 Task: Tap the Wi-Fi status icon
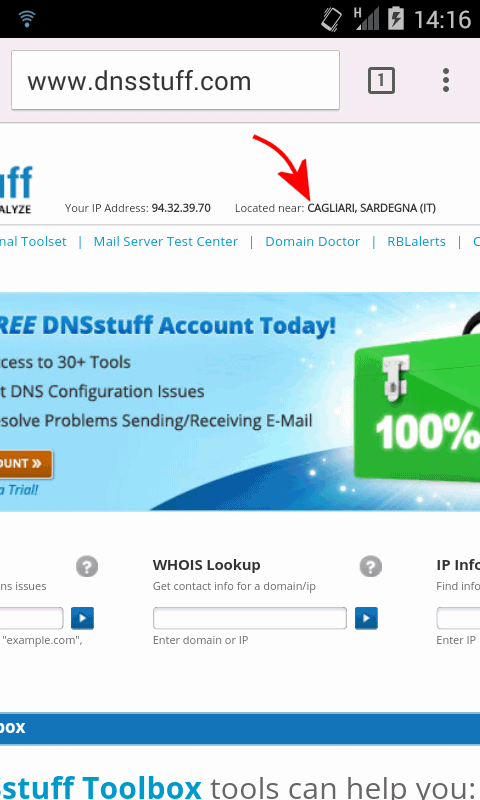tap(27, 19)
